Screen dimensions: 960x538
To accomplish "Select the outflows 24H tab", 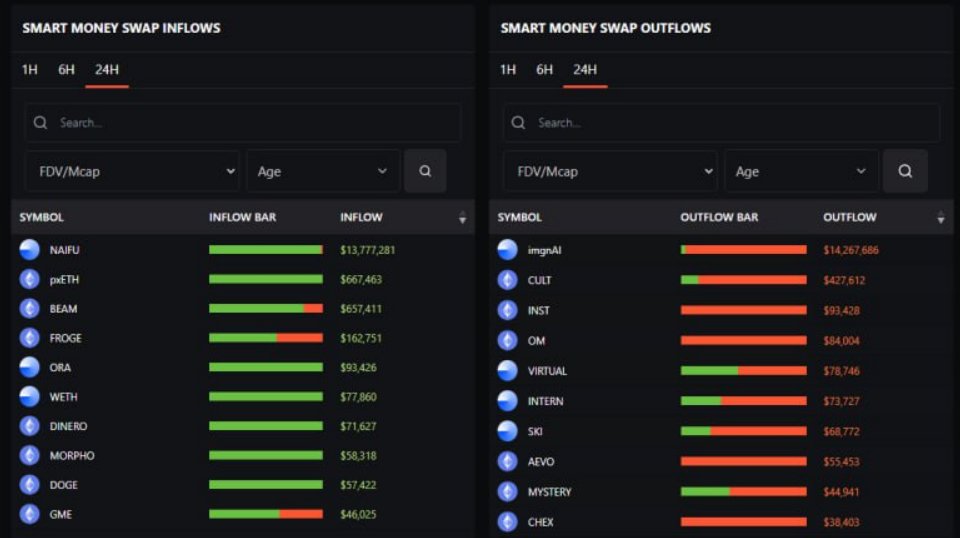I will 585,70.
